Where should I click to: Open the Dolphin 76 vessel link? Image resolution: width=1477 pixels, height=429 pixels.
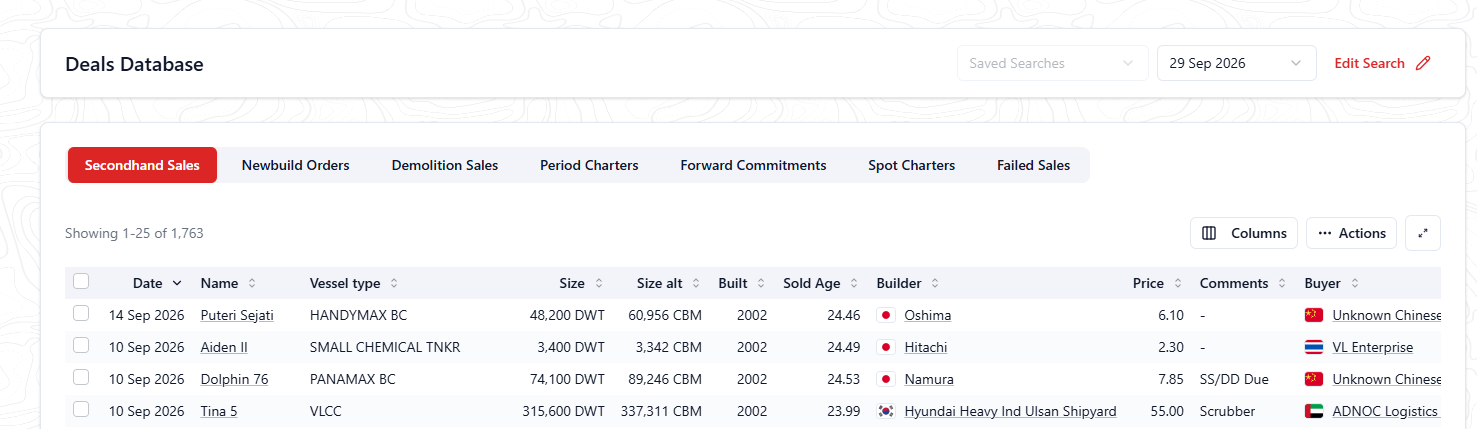click(x=234, y=379)
